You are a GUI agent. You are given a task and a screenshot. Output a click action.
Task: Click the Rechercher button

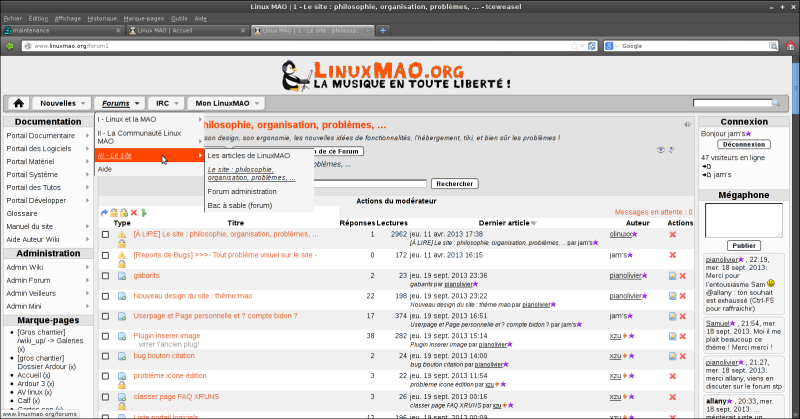coord(454,184)
